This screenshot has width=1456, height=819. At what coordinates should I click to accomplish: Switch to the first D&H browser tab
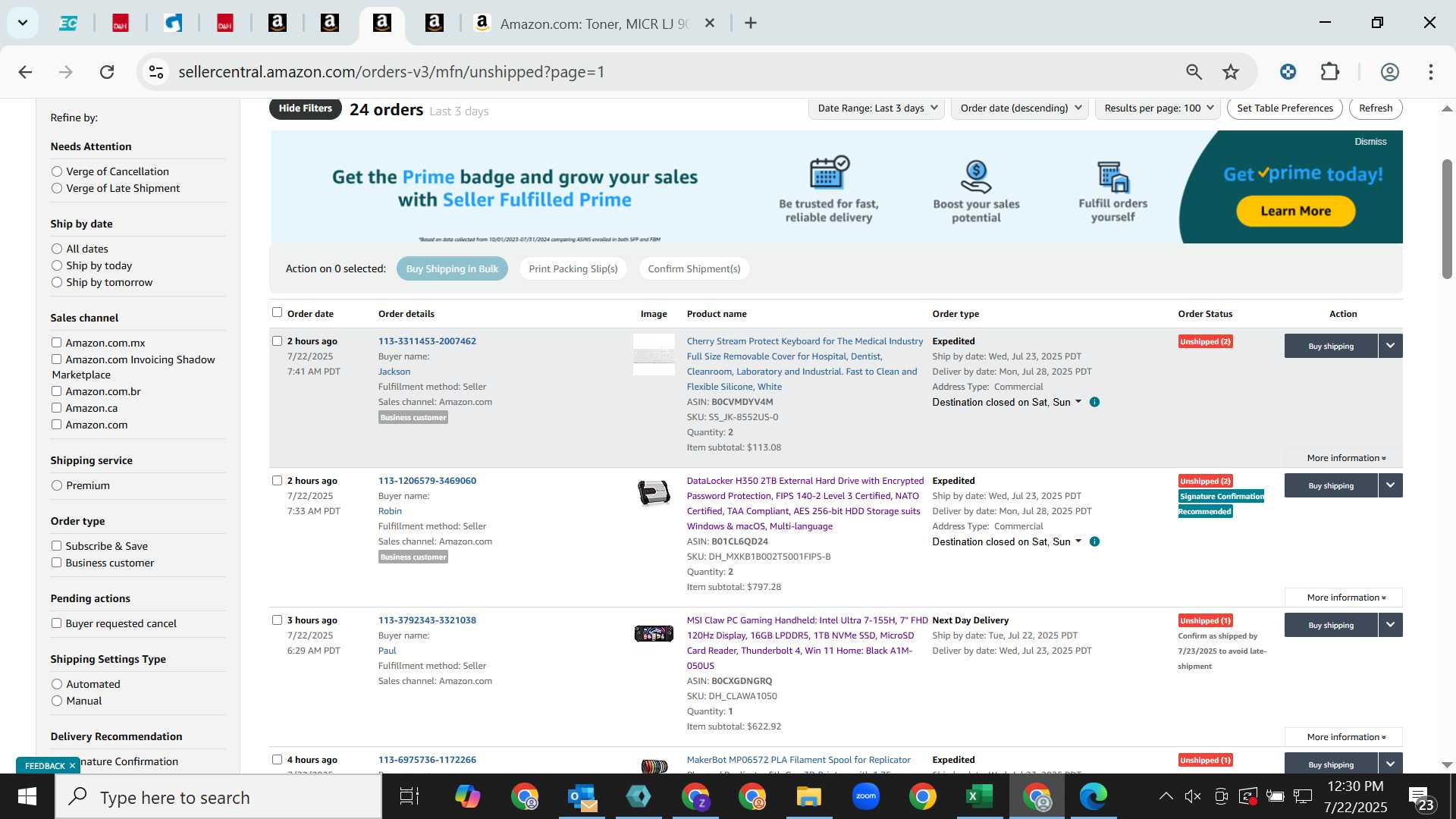(x=121, y=24)
